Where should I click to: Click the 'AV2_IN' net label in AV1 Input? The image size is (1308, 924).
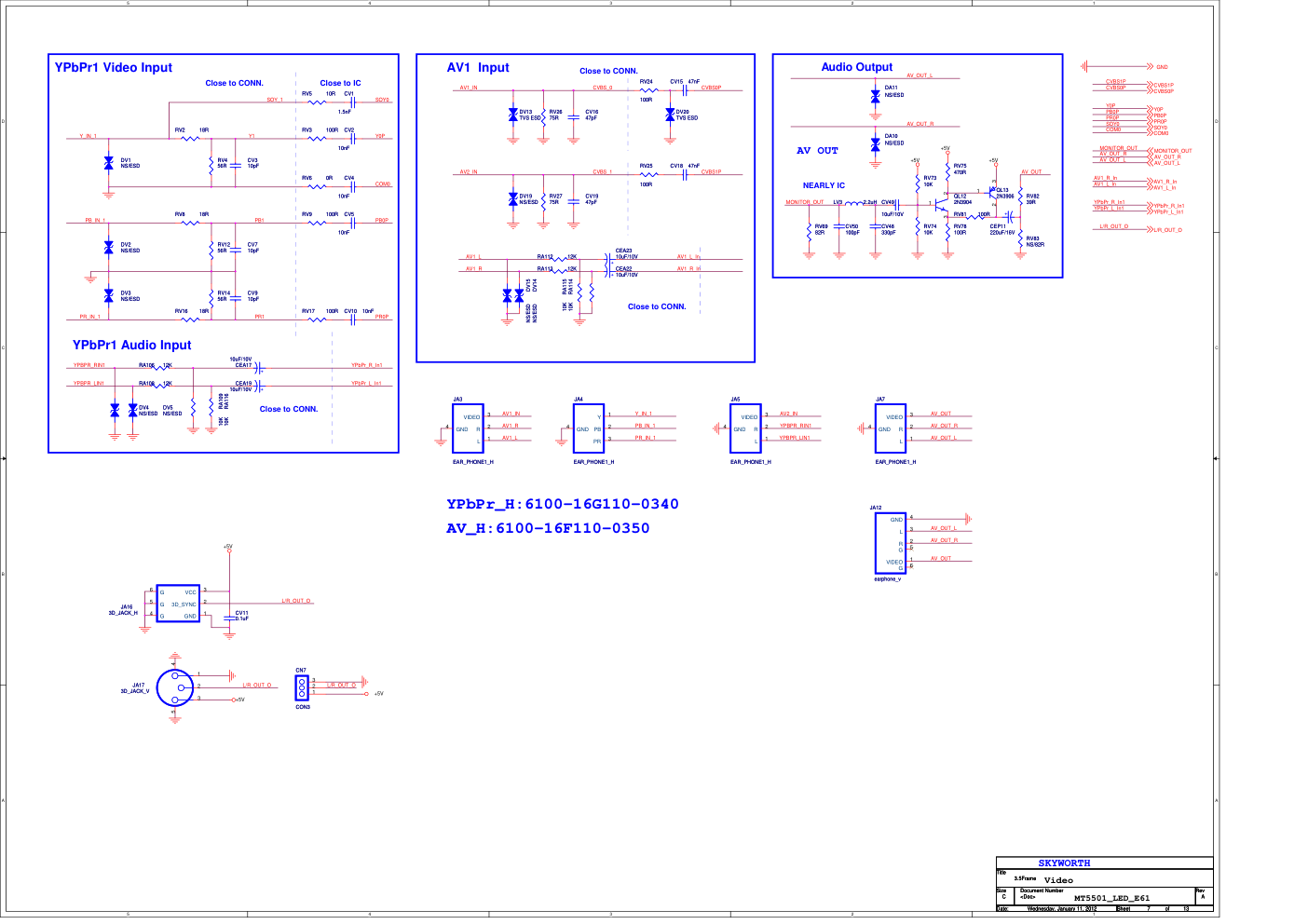469,172
